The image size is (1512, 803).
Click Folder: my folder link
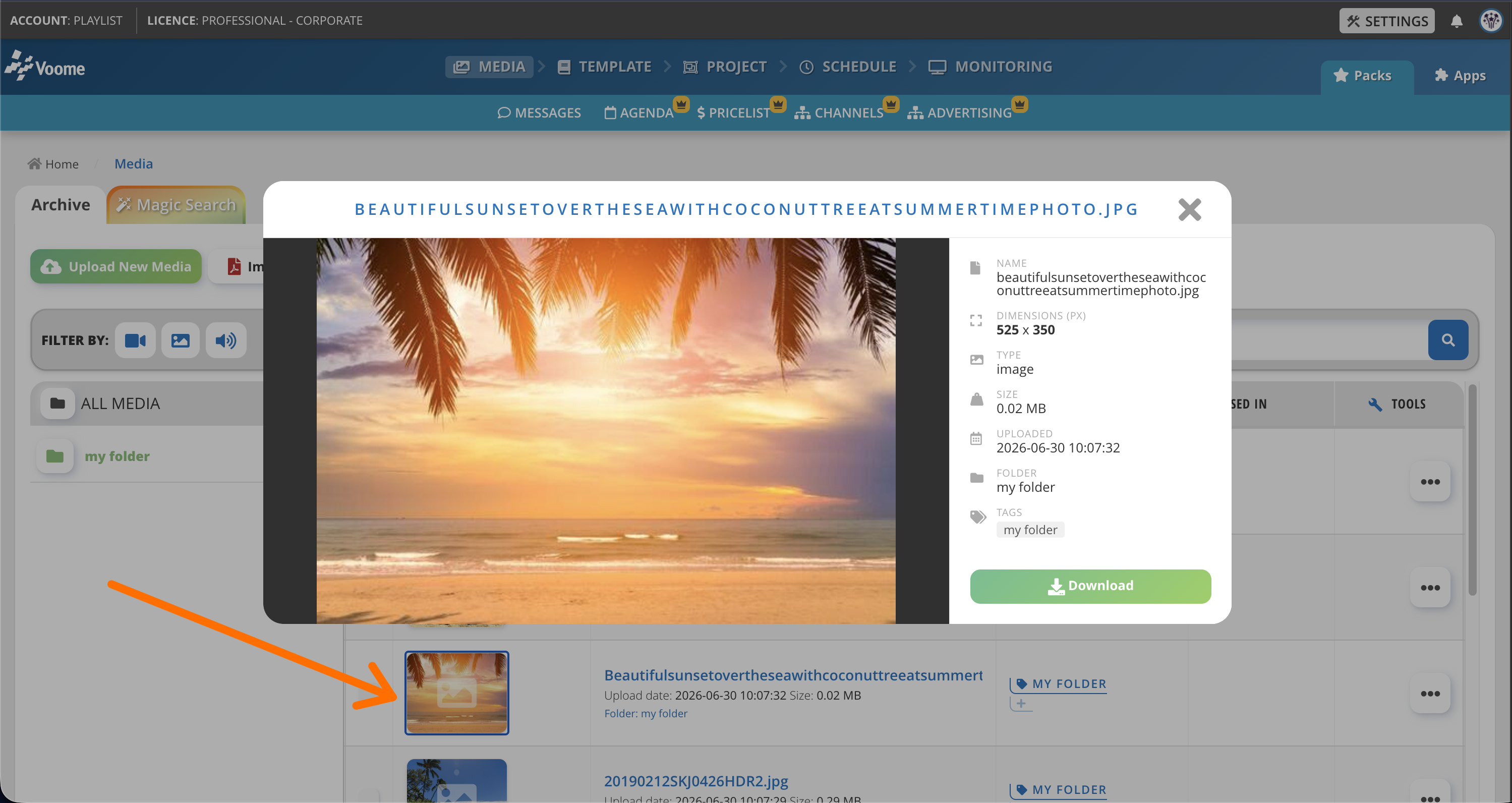646,713
